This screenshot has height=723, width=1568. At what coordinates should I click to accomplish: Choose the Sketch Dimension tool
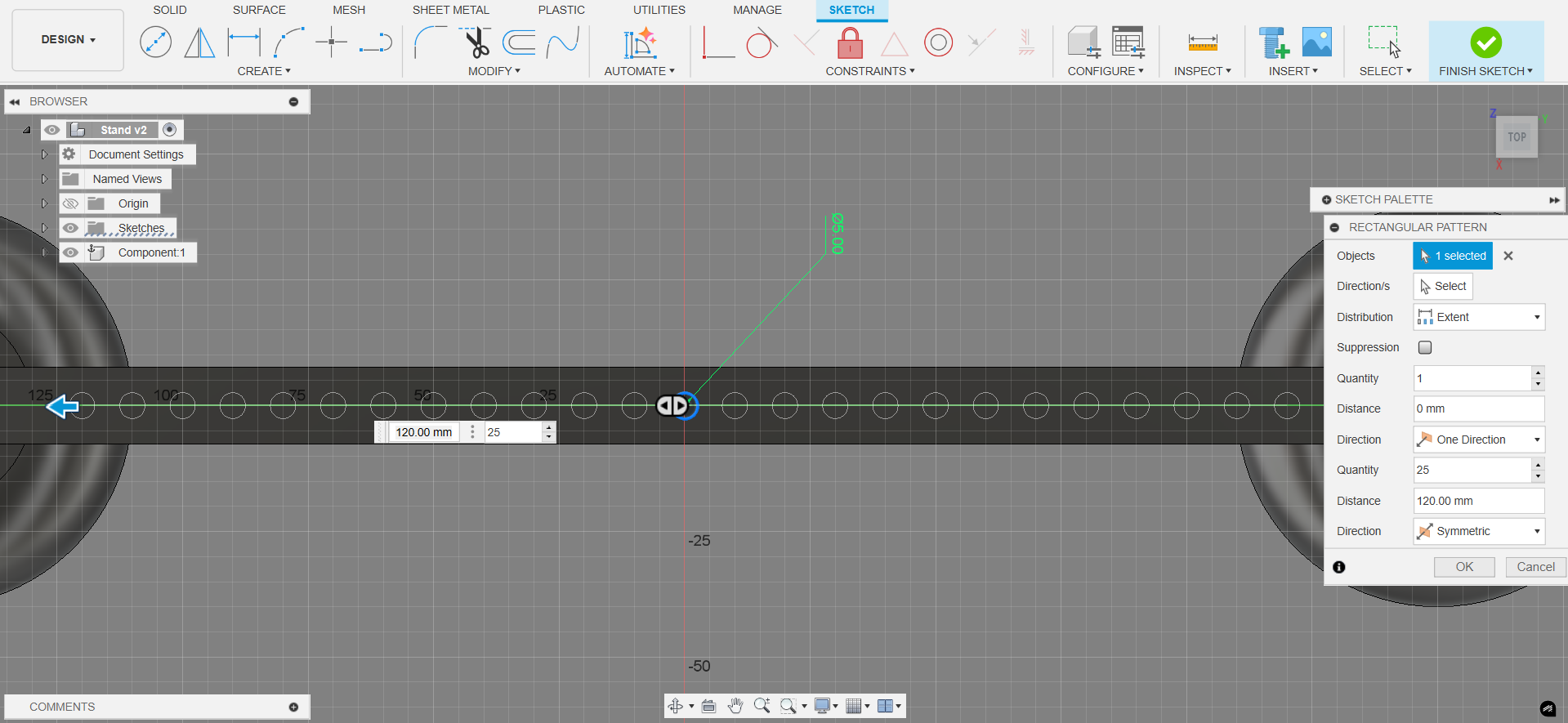[243, 42]
